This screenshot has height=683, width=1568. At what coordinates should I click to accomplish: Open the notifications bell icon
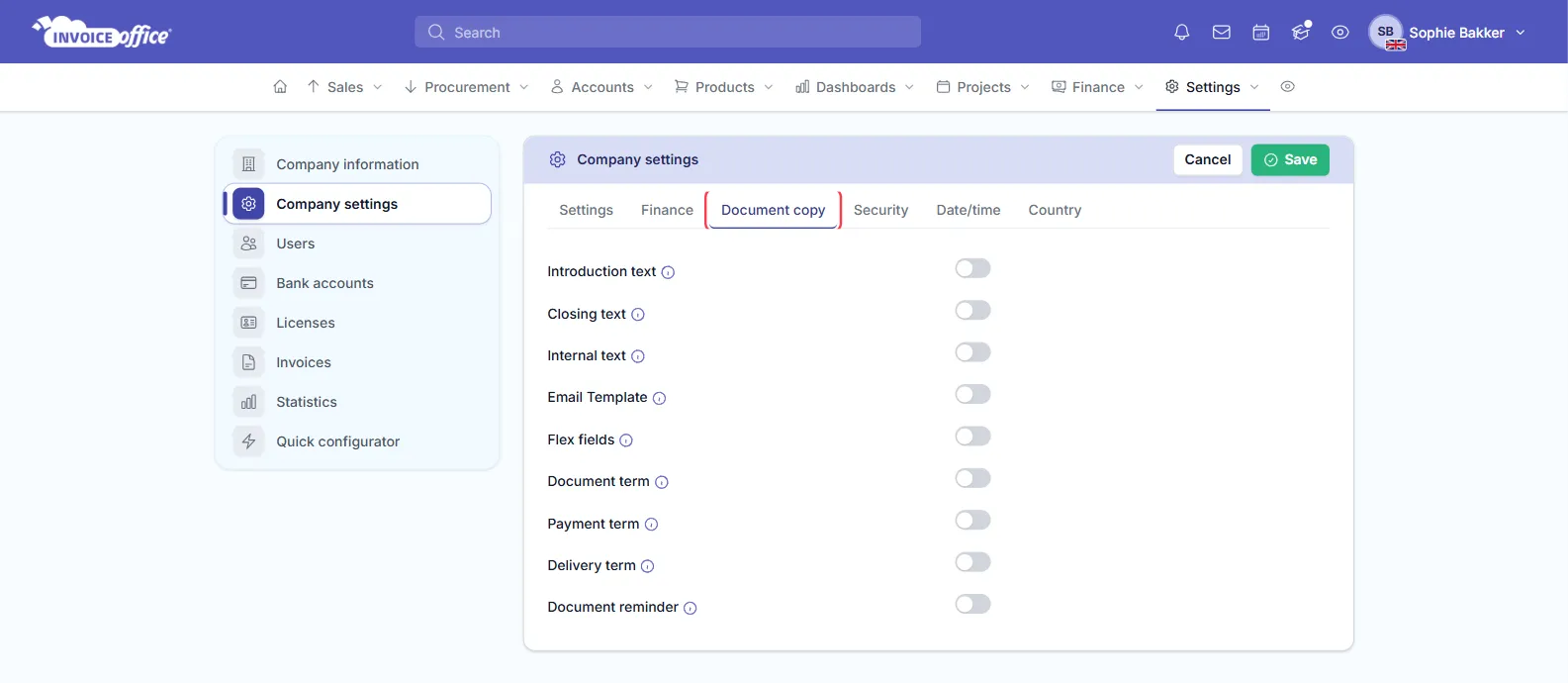coord(1181,33)
